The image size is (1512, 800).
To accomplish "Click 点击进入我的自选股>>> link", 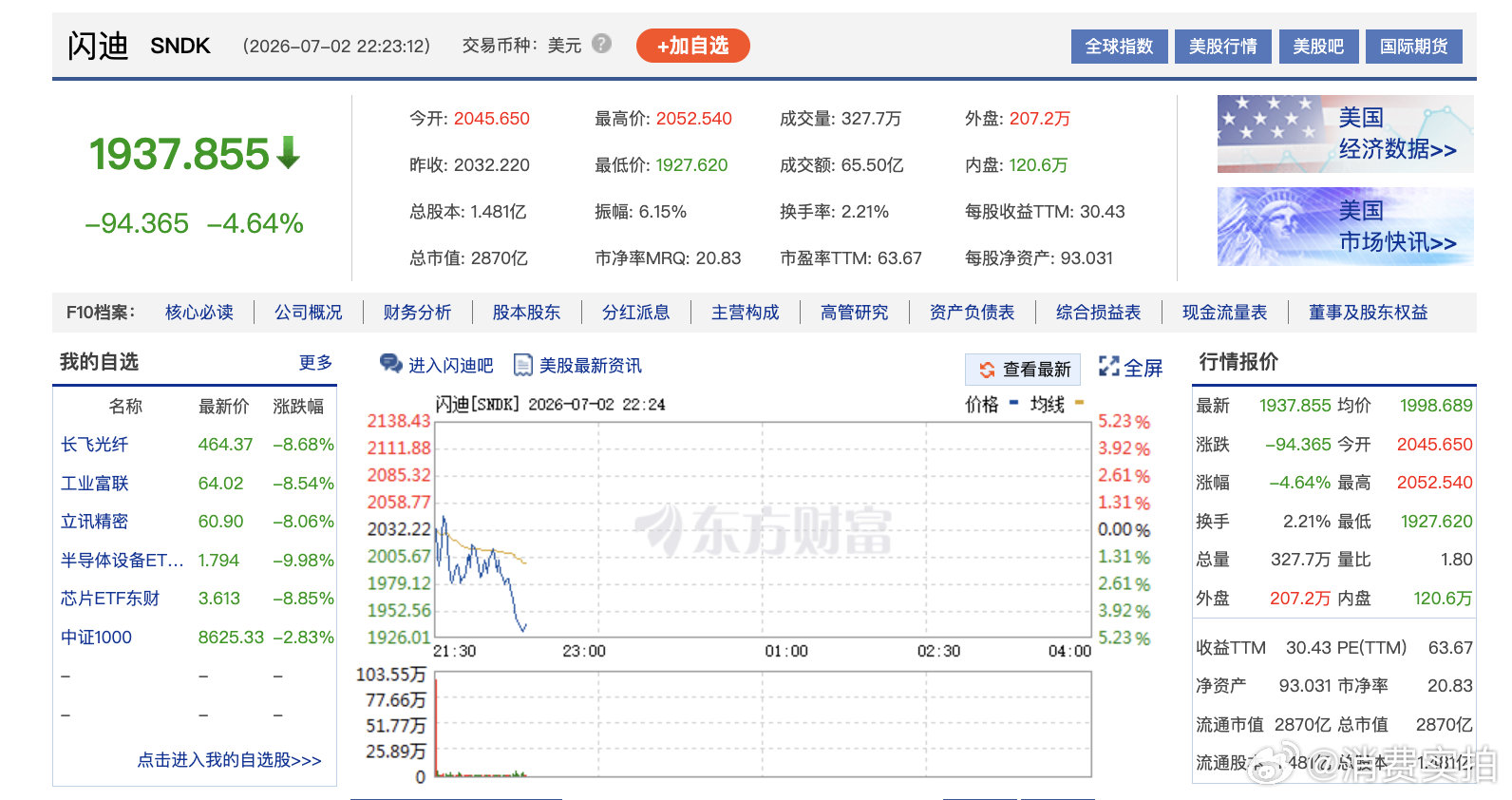I will click(229, 759).
